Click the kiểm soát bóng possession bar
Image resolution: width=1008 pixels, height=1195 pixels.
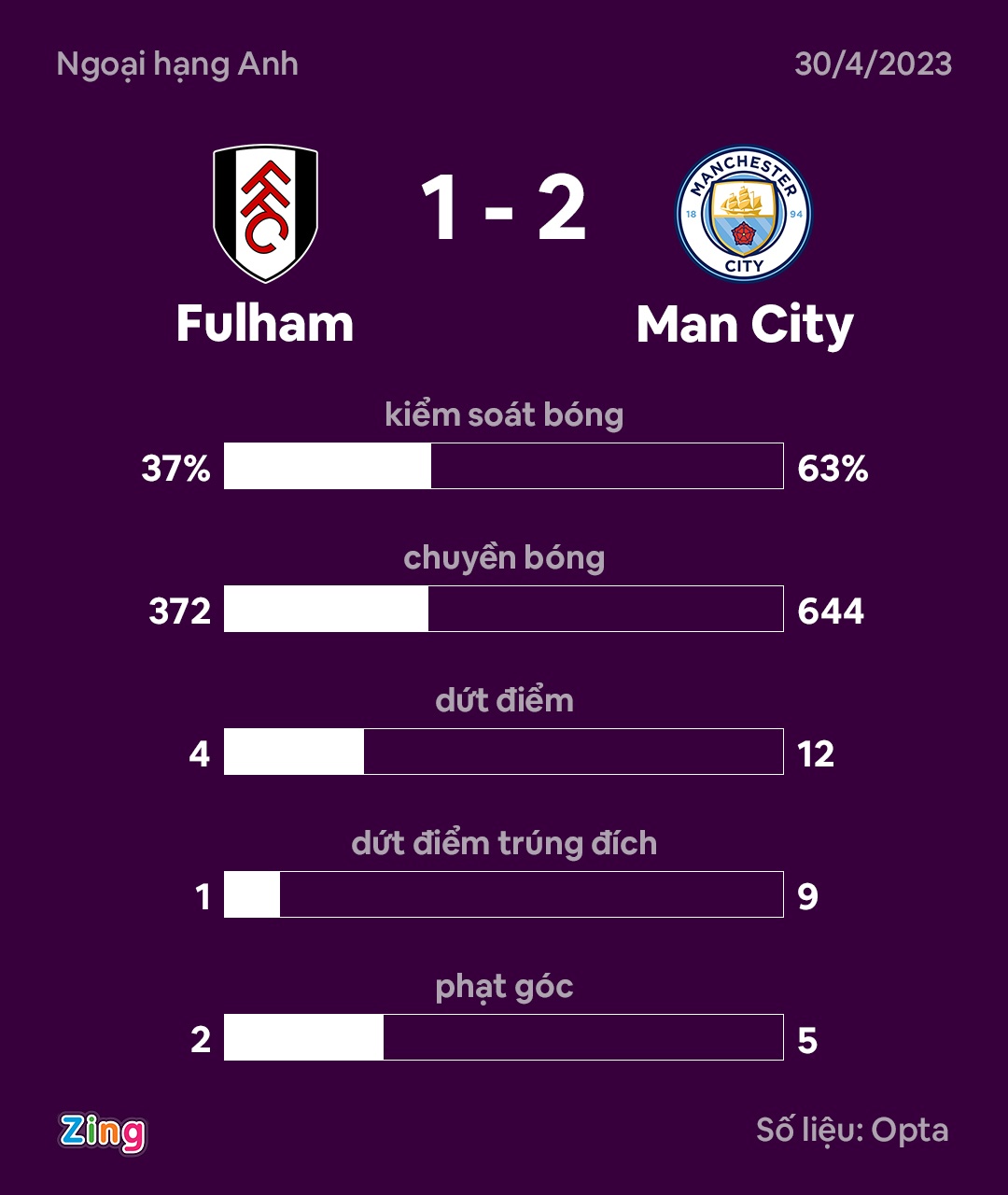point(503,466)
